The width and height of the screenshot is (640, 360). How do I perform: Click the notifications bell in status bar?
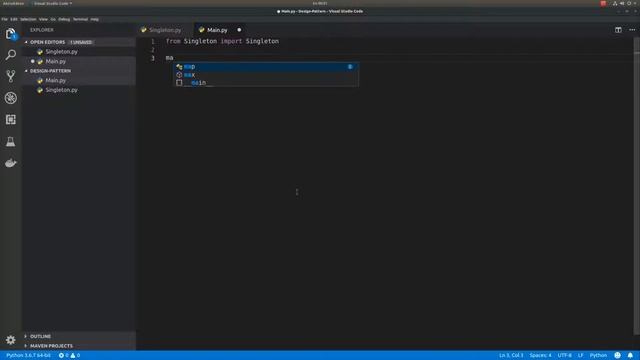click(630, 355)
